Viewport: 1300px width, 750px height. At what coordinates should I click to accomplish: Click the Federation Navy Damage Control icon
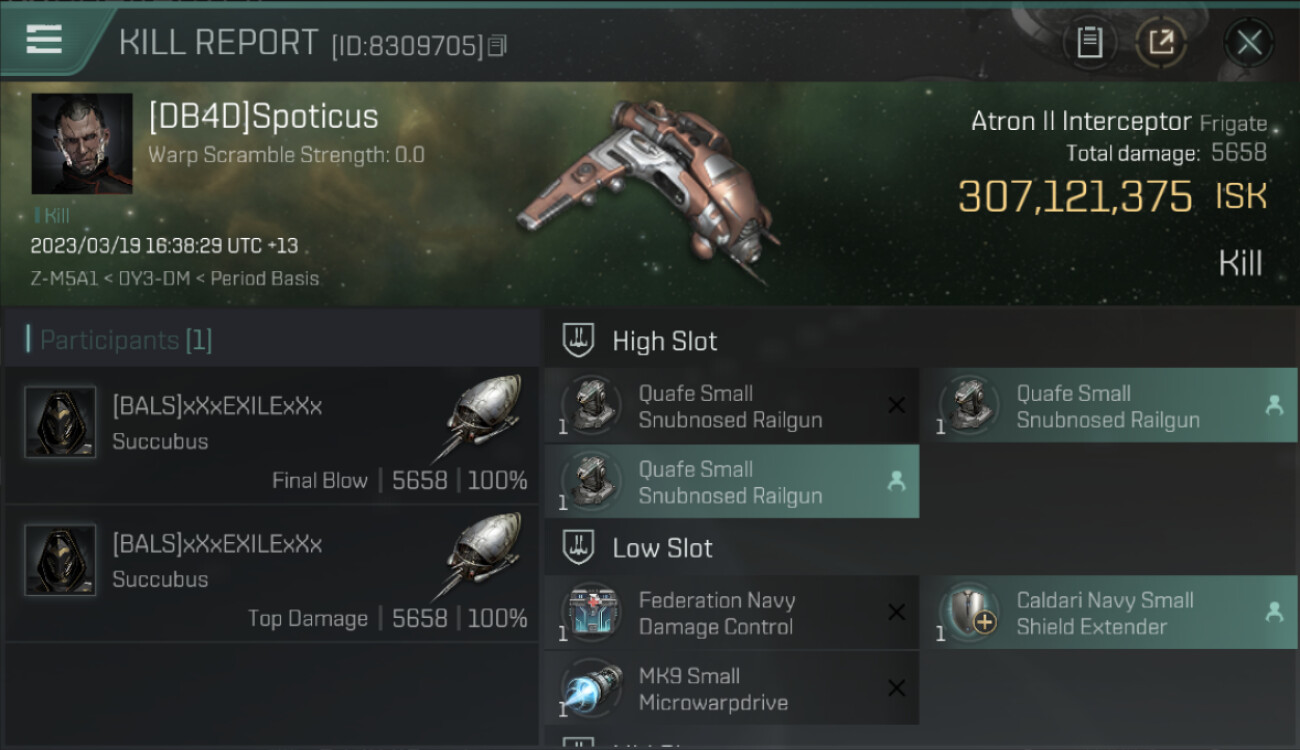[x=592, y=613]
